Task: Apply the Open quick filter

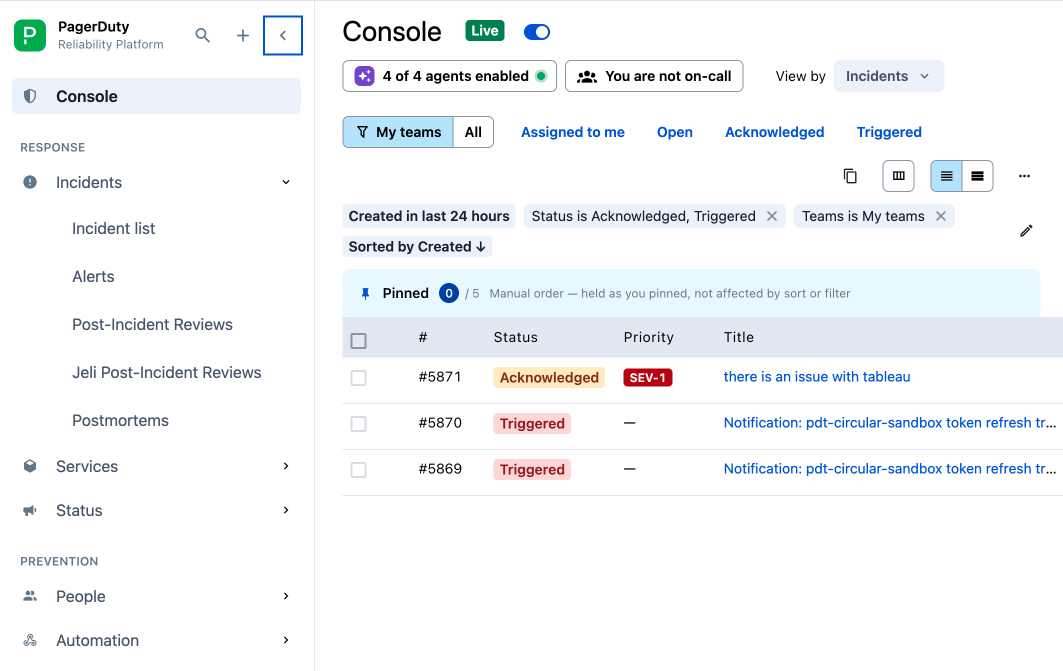Action: click(675, 132)
